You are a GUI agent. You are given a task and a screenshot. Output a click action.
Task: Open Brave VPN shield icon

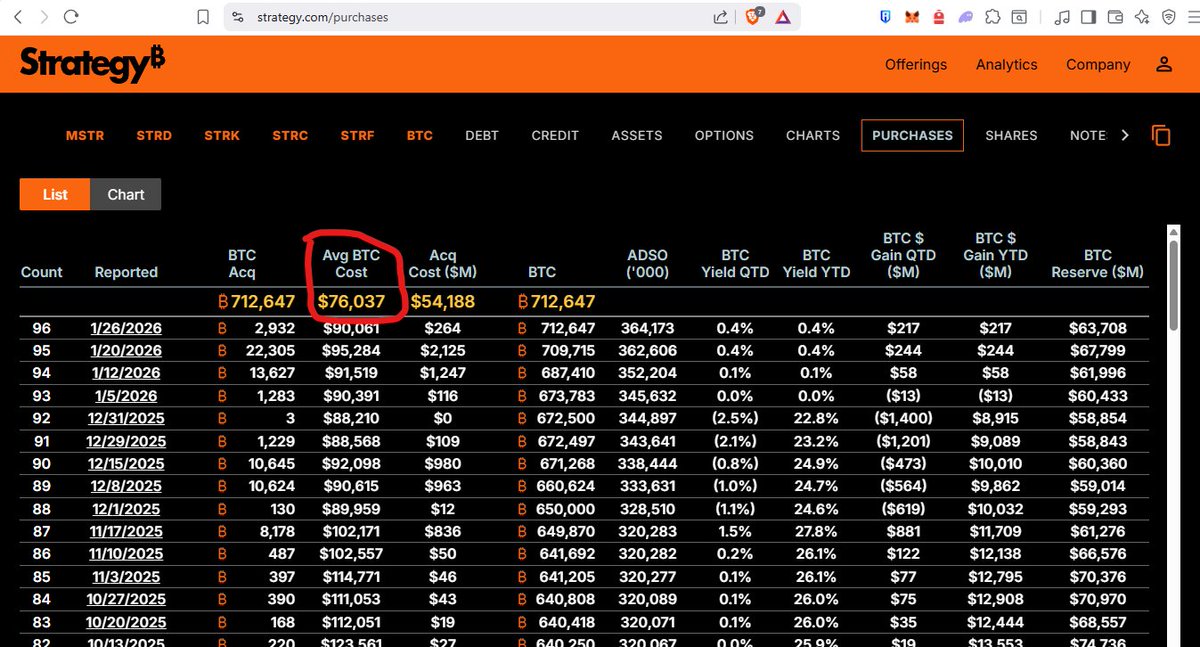click(1168, 17)
